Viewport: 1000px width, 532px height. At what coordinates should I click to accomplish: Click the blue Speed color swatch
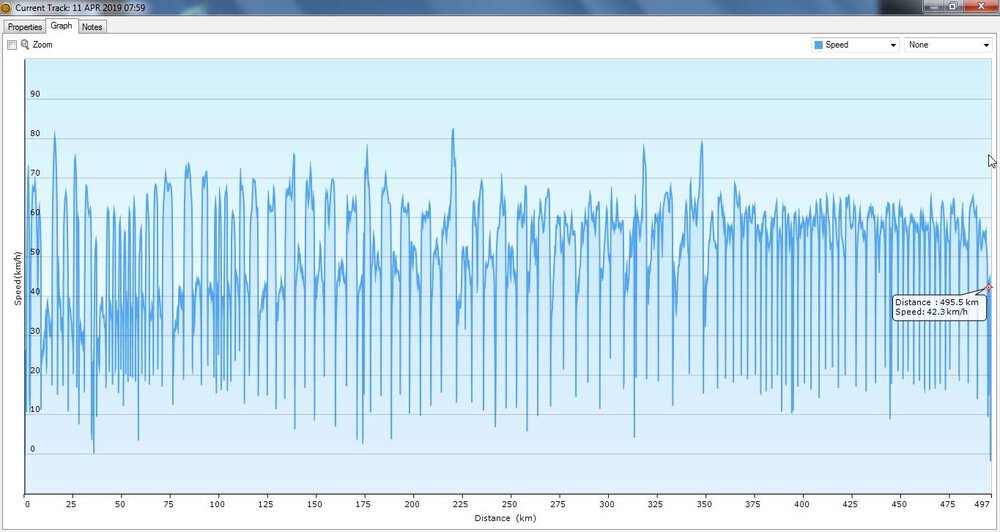click(x=819, y=45)
